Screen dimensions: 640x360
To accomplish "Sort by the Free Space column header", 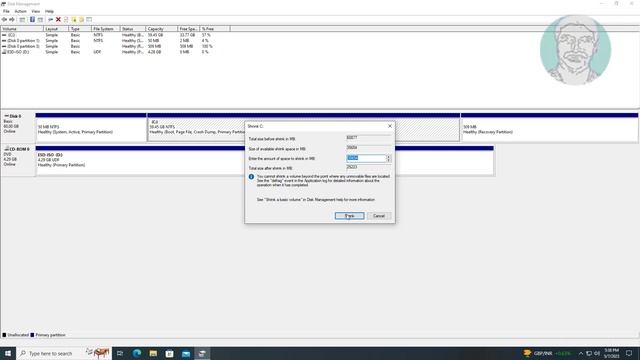I will coord(189,29).
